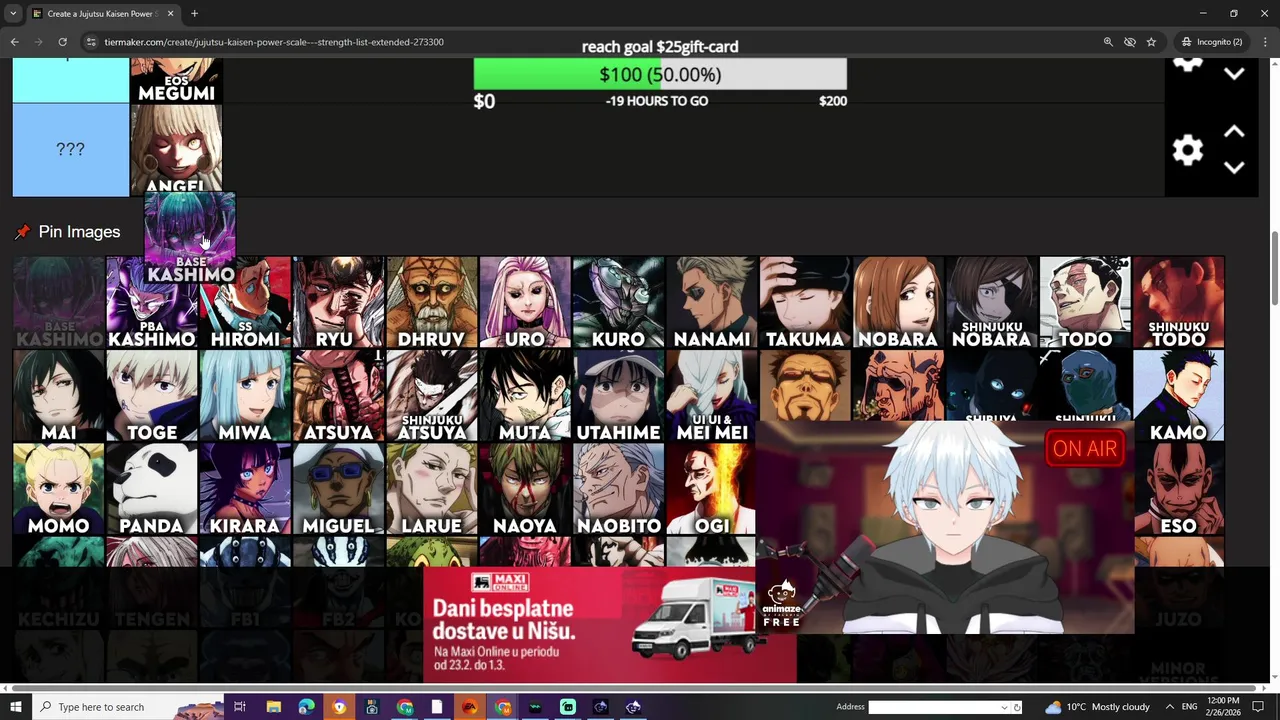Pick the Ui Ui & Mei Mei image
This screenshot has width=1280, height=720.
pos(712,396)
